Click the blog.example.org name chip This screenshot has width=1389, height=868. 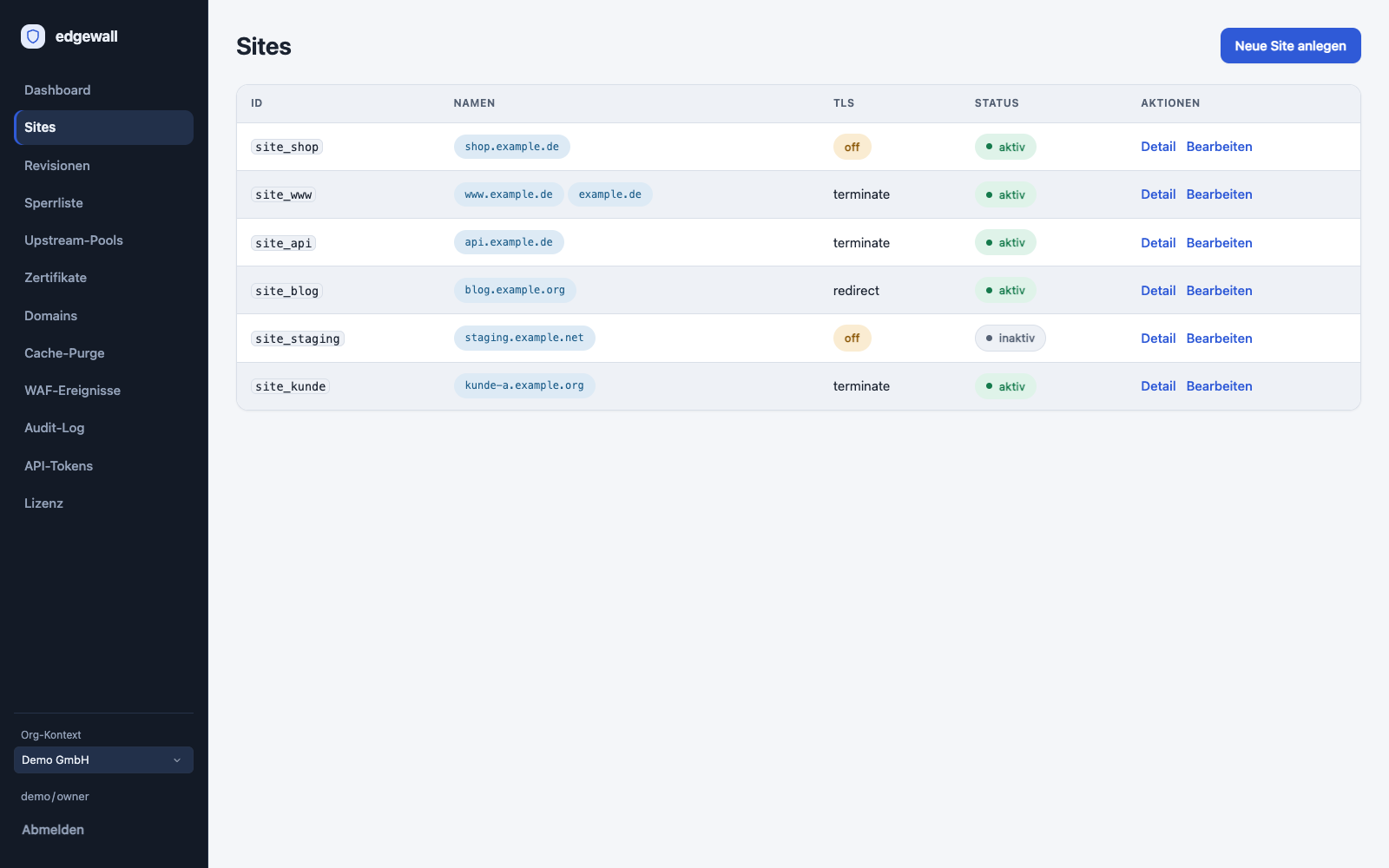(x=515, y=290)
